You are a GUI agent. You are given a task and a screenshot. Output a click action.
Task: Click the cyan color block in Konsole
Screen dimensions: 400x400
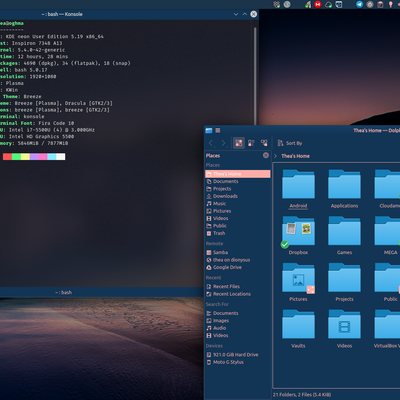point(52,157)
